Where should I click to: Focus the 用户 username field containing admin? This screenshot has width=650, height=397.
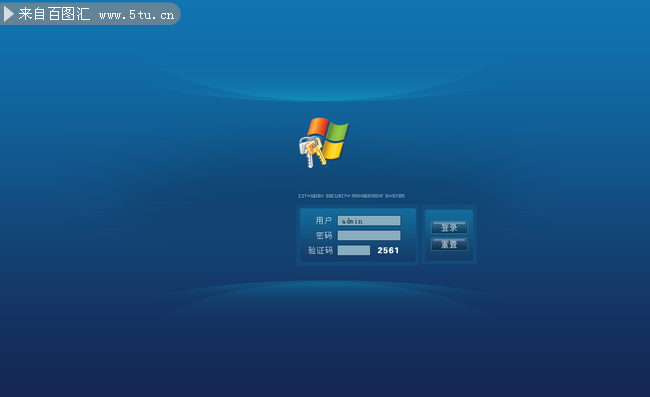click(369, 220)
